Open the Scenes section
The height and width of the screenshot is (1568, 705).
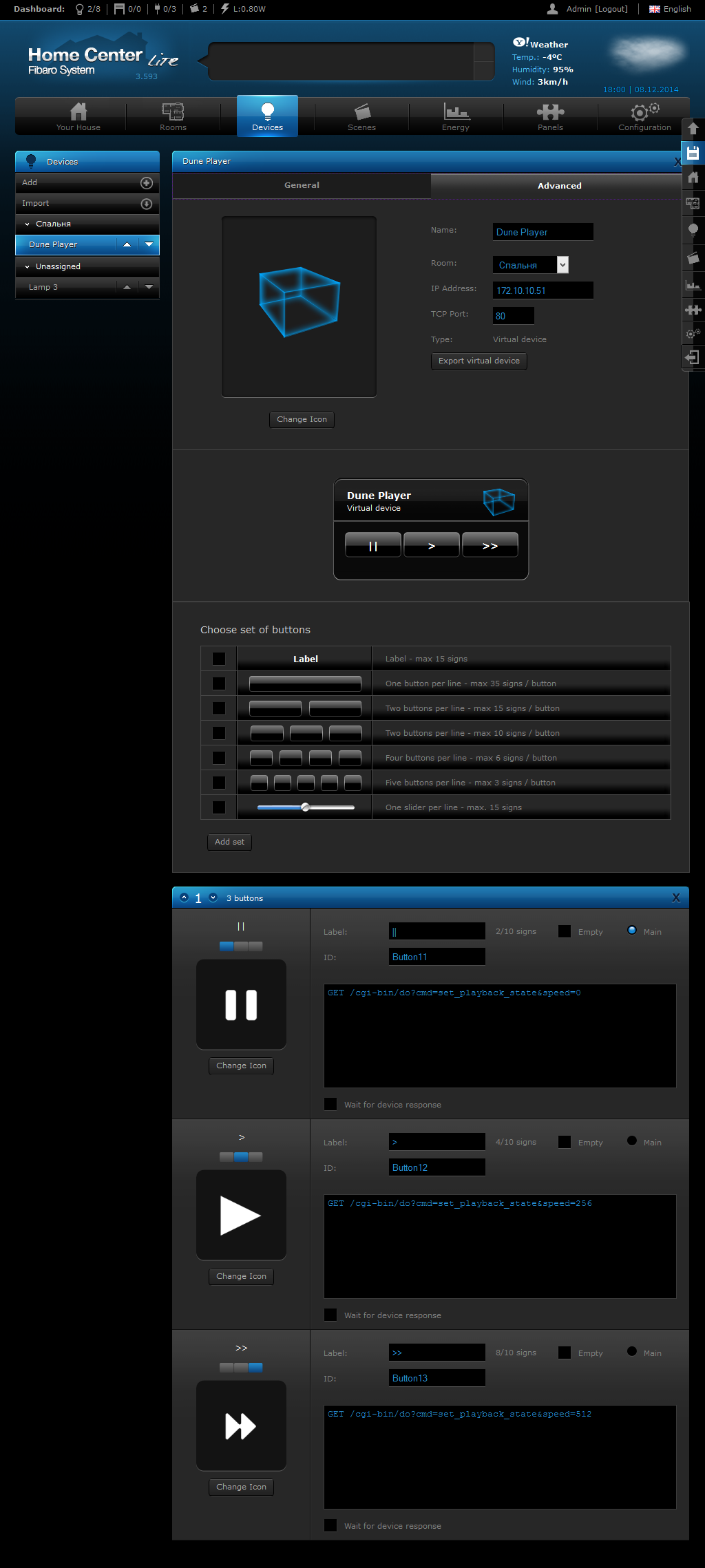click(361, 116)
